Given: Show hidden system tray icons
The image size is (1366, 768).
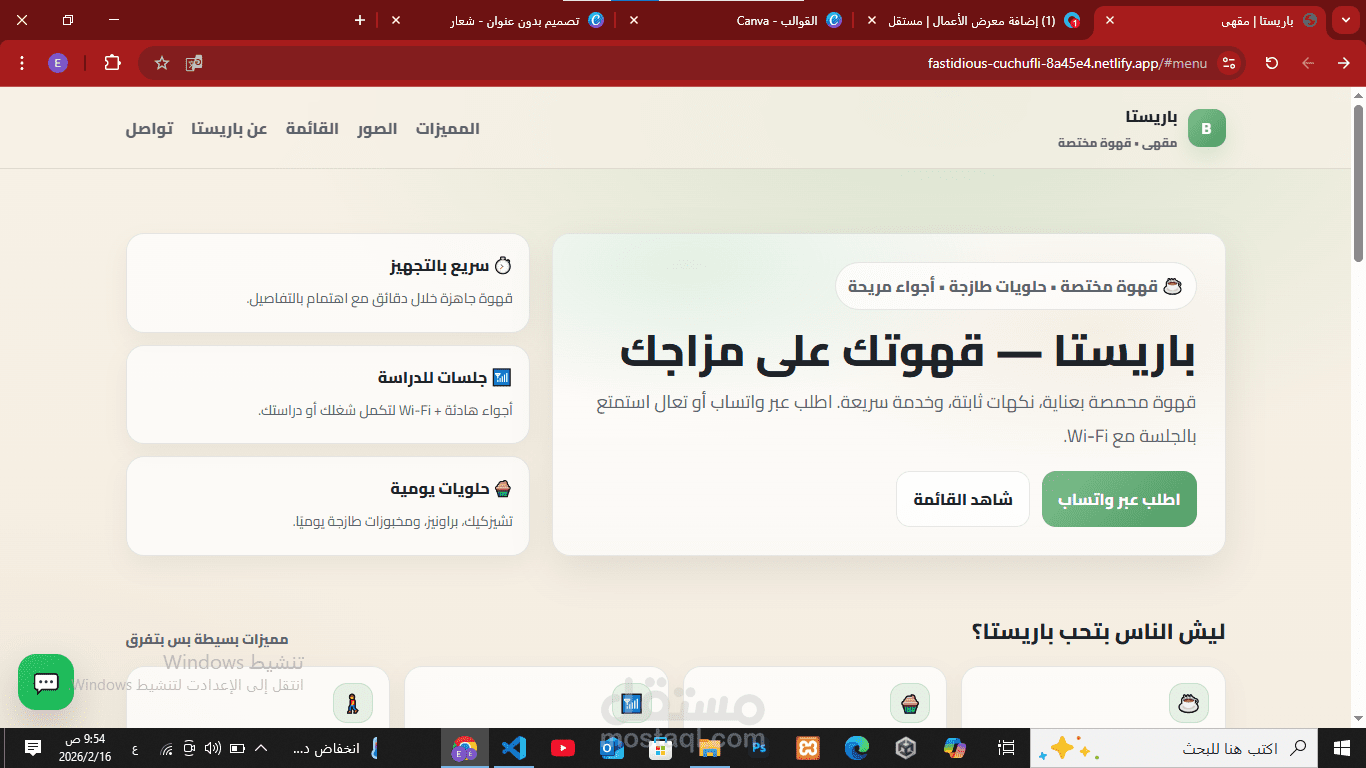Looking at the screenshot, I should (x=261, y=748).
